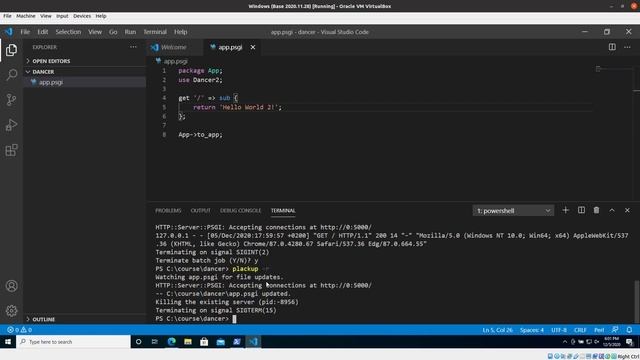Open the VS Code Edit menu
Viewport: 640px width, 360px height.
click(42, 32)
